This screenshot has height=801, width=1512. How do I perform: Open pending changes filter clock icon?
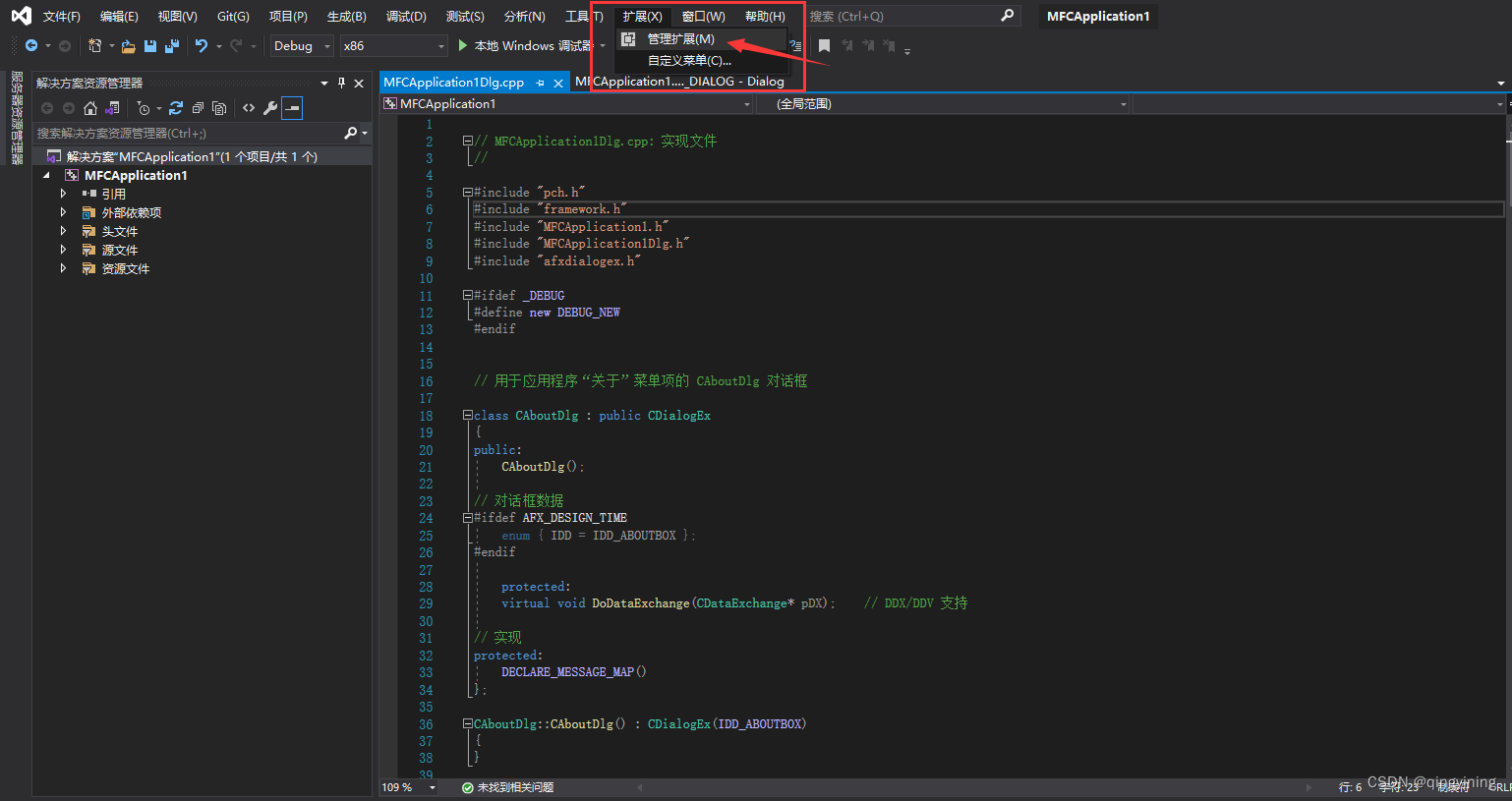coord(144,108)
